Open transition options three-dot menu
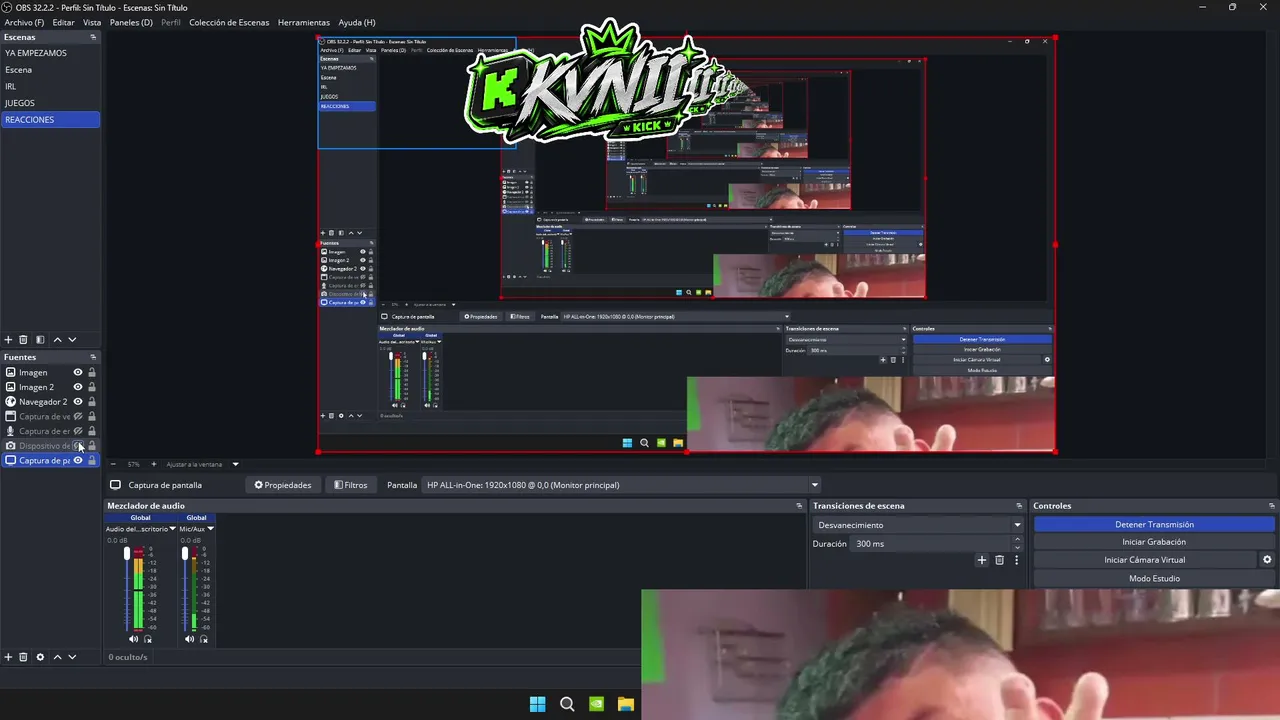The image size is (1280, 720). (1017, 560)
